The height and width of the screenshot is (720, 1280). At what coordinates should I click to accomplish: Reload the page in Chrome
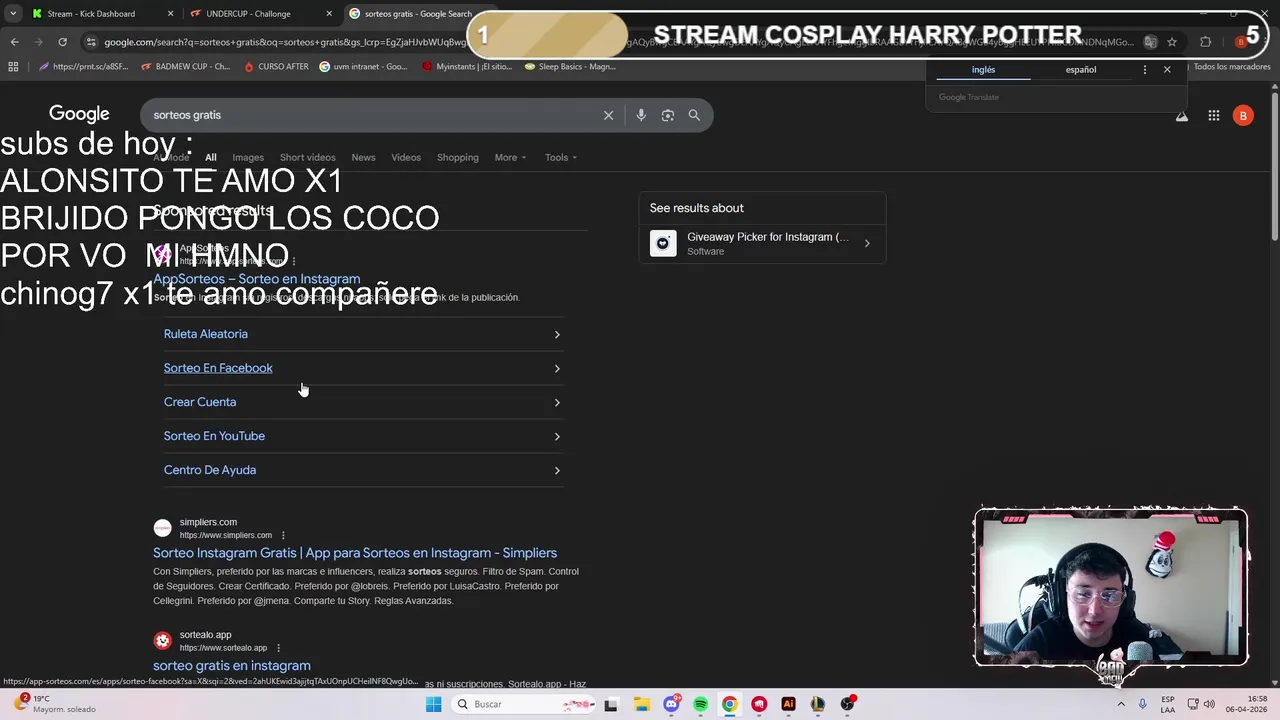click(x=62, y=42)
